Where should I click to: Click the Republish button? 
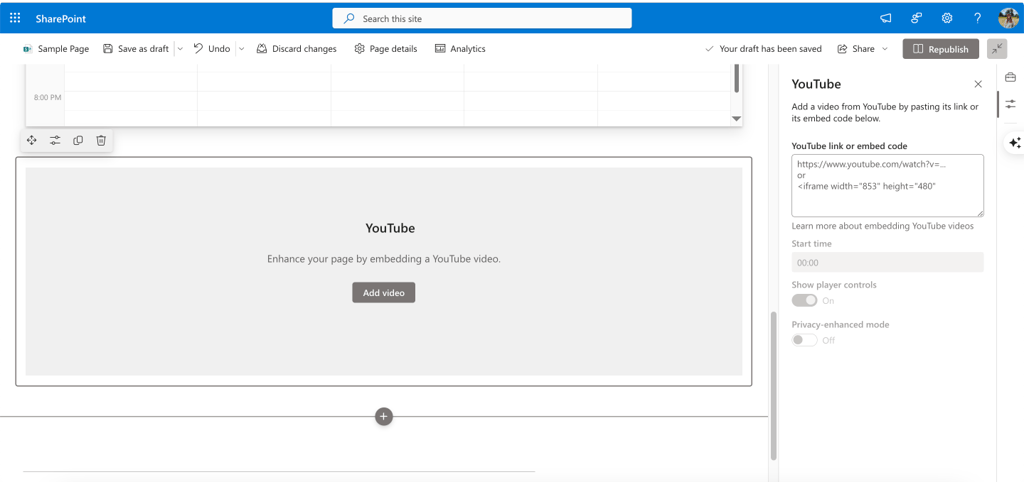point(940,49)
